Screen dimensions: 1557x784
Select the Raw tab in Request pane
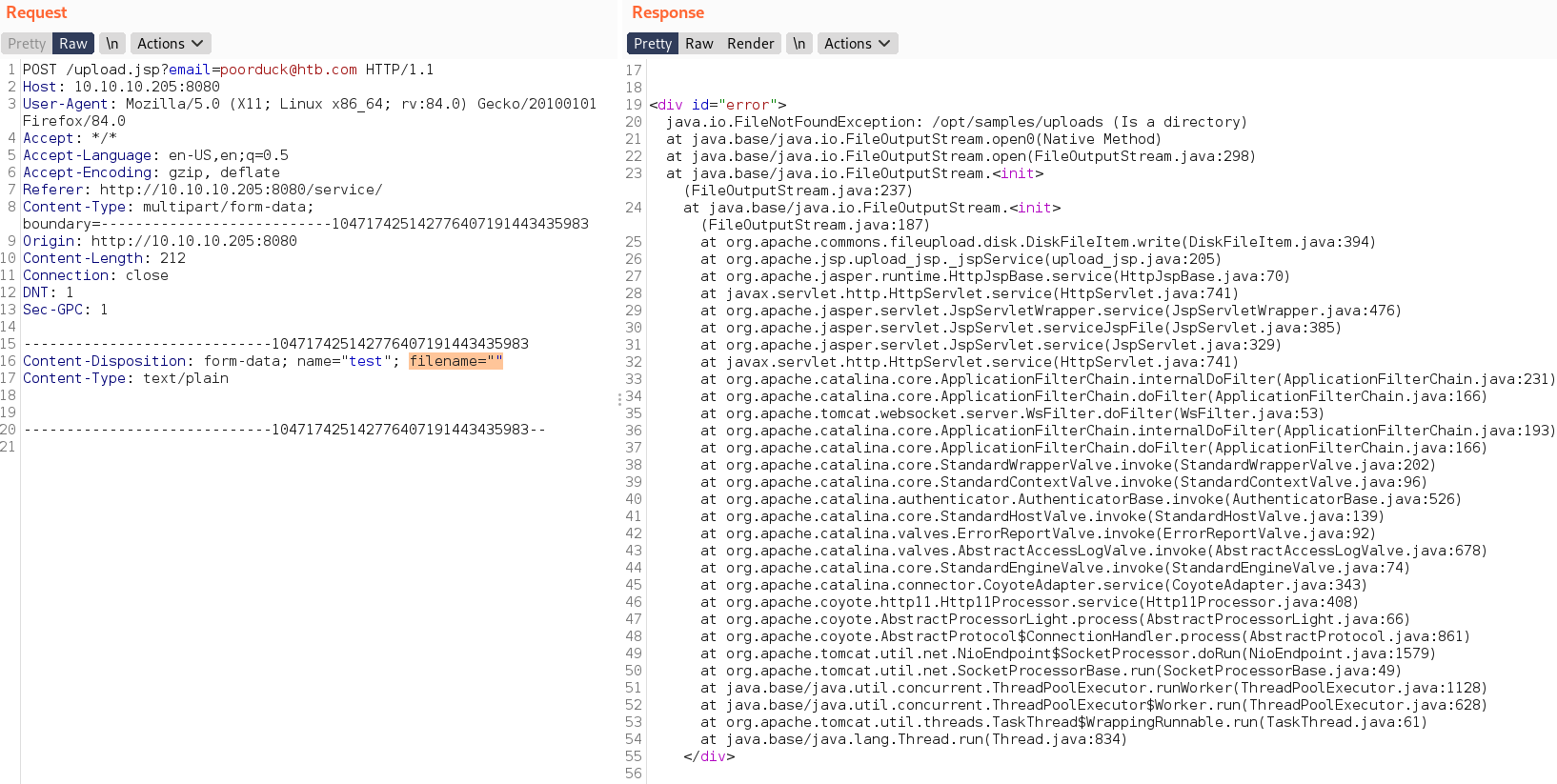73,44
